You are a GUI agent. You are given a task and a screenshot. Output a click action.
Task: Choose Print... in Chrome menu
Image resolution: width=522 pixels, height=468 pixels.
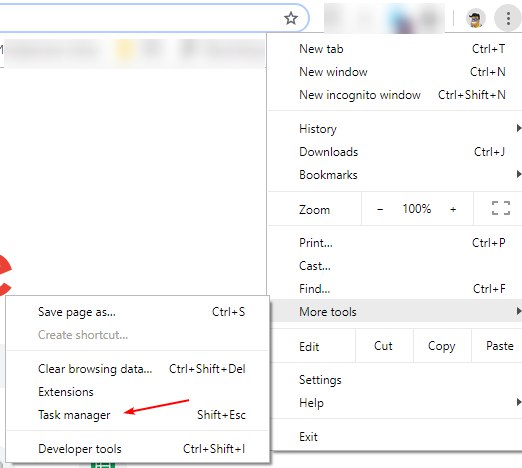click(395, 243)
